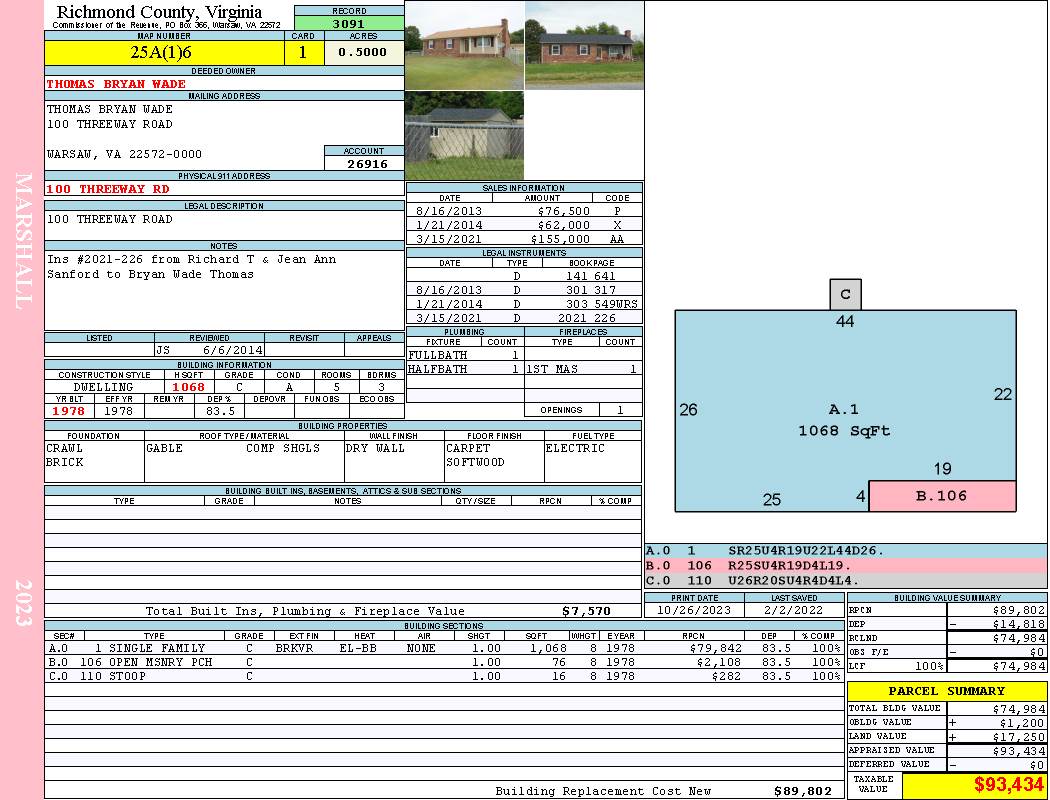Image resolution: width=1050 pixels, height=800 pixels.
Task: Click the notes text about Ins #2021-226
Action: click(x=192, y=266)
